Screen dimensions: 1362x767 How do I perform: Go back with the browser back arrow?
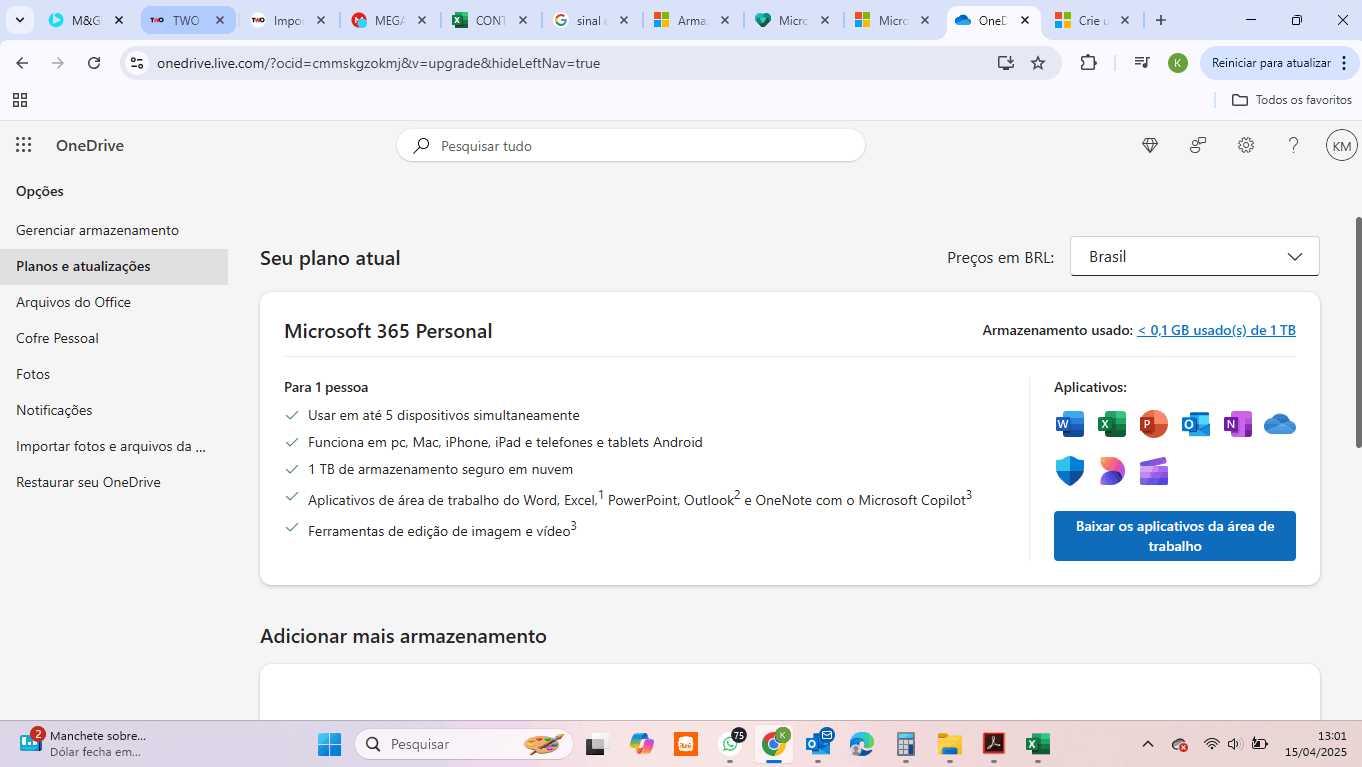click(x=22, y=63)
